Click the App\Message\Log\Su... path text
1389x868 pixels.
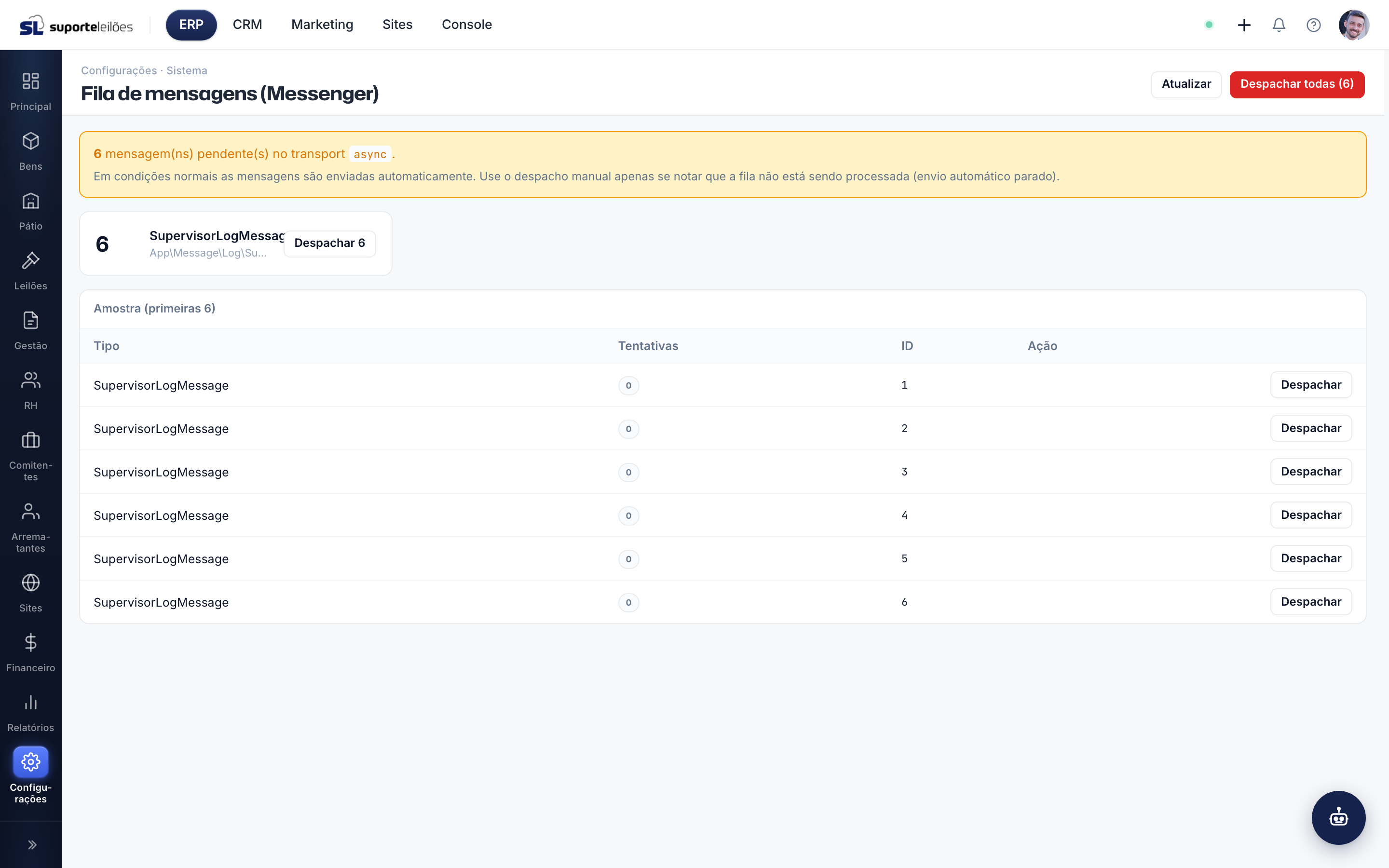point(208,253)
